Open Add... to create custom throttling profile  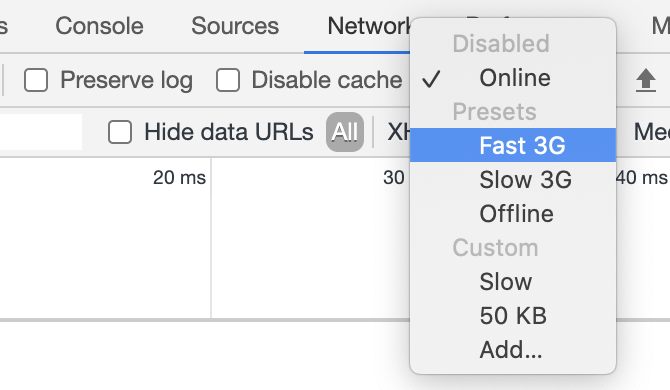click(x=513, y=350)
